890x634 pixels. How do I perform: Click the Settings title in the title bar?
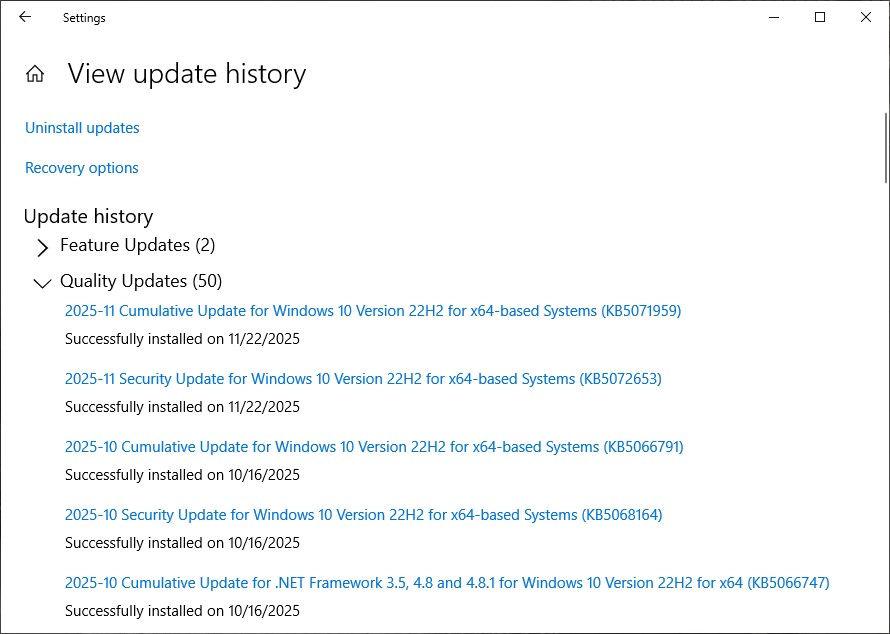click(84, 18)
